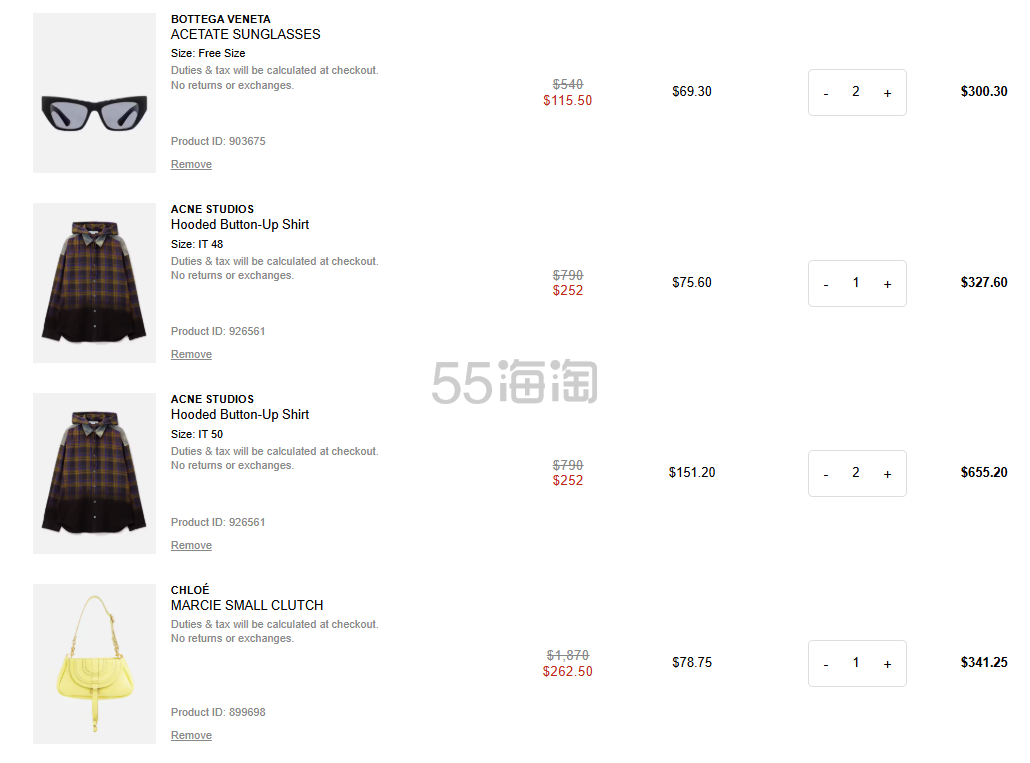Open the black sunglasses product image
Image resolution: width=1030 pixels, height=763 pixels.
coord(94,93)
